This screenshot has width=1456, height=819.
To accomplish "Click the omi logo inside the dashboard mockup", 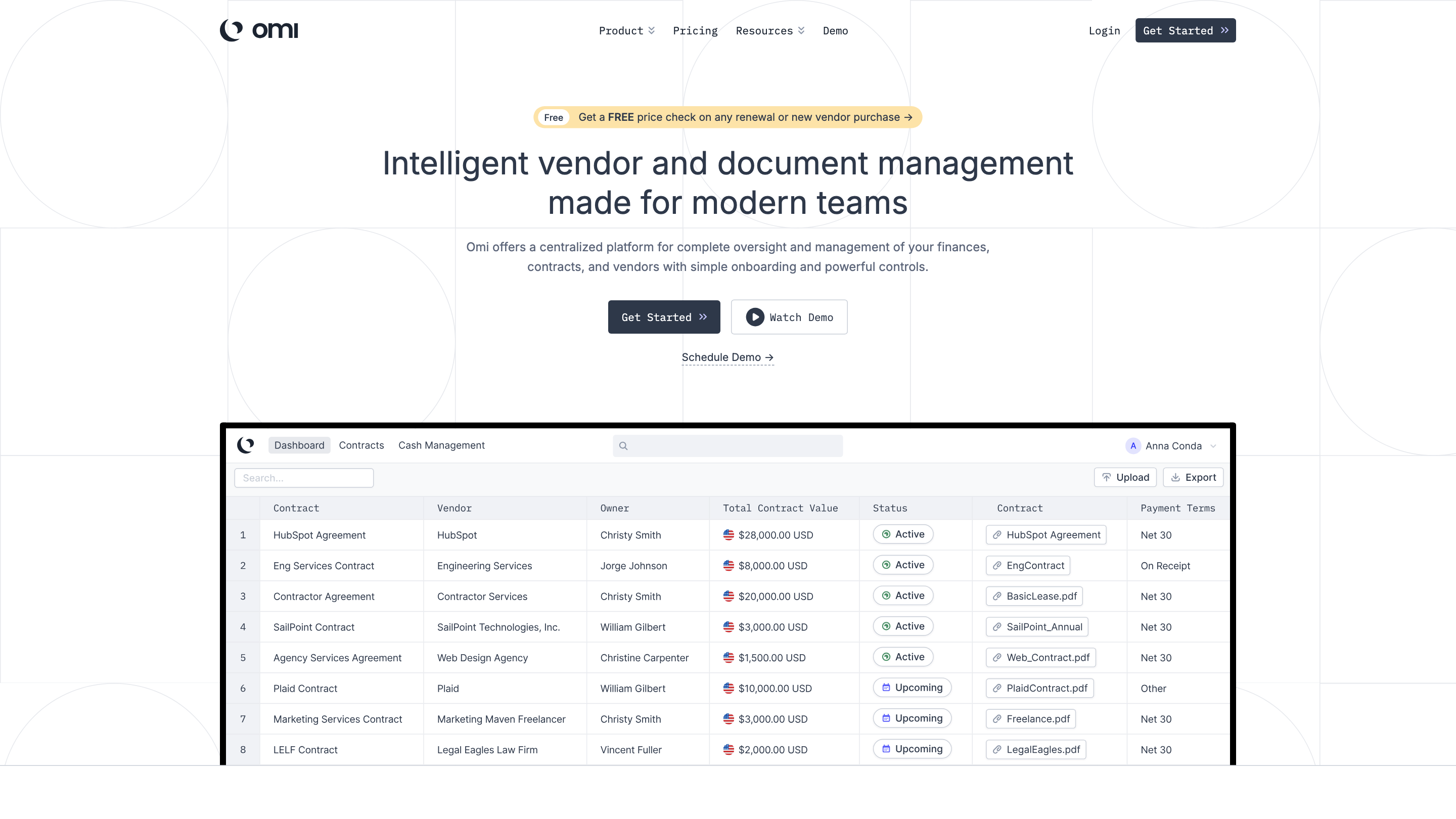I will coord(246,445).
